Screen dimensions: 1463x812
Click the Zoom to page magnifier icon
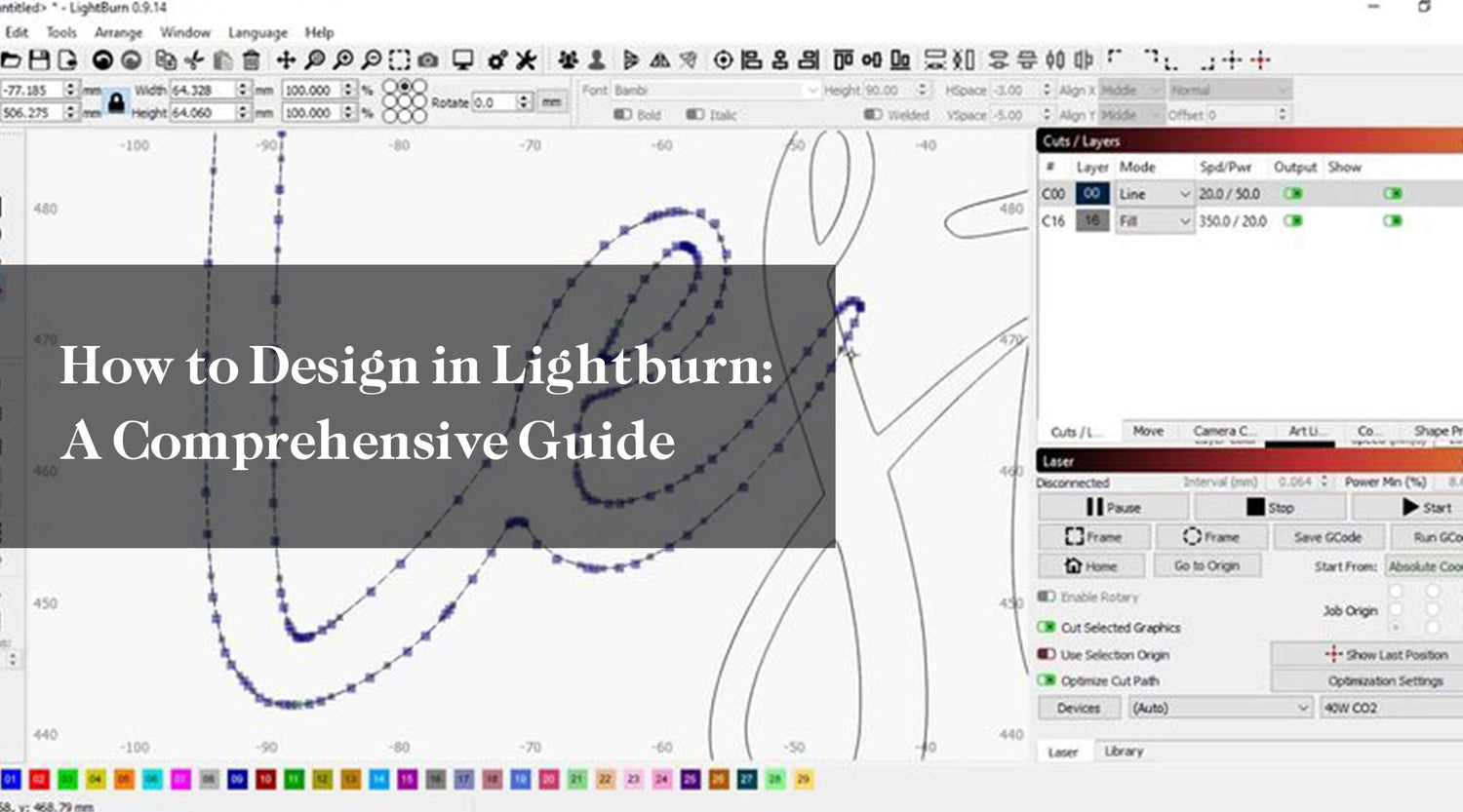point(314,60)
